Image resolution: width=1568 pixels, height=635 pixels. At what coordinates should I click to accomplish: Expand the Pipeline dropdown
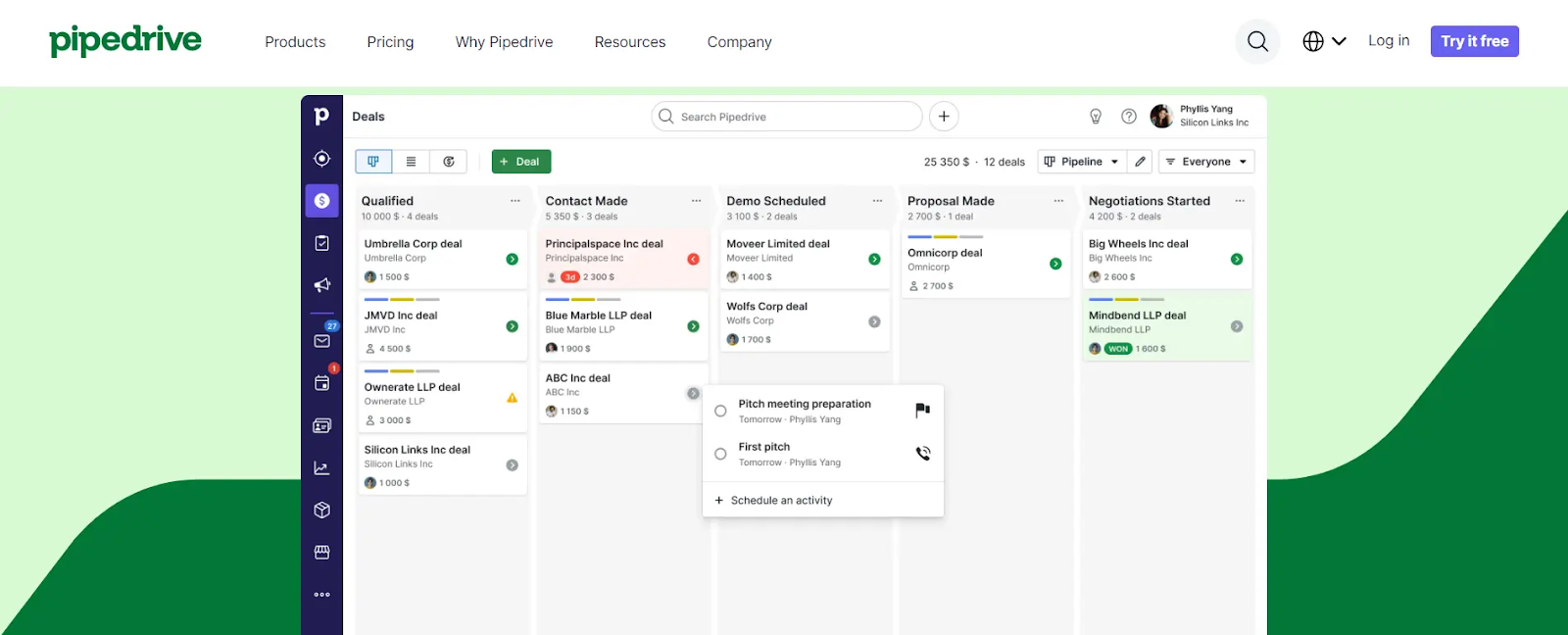(1081, 162)
